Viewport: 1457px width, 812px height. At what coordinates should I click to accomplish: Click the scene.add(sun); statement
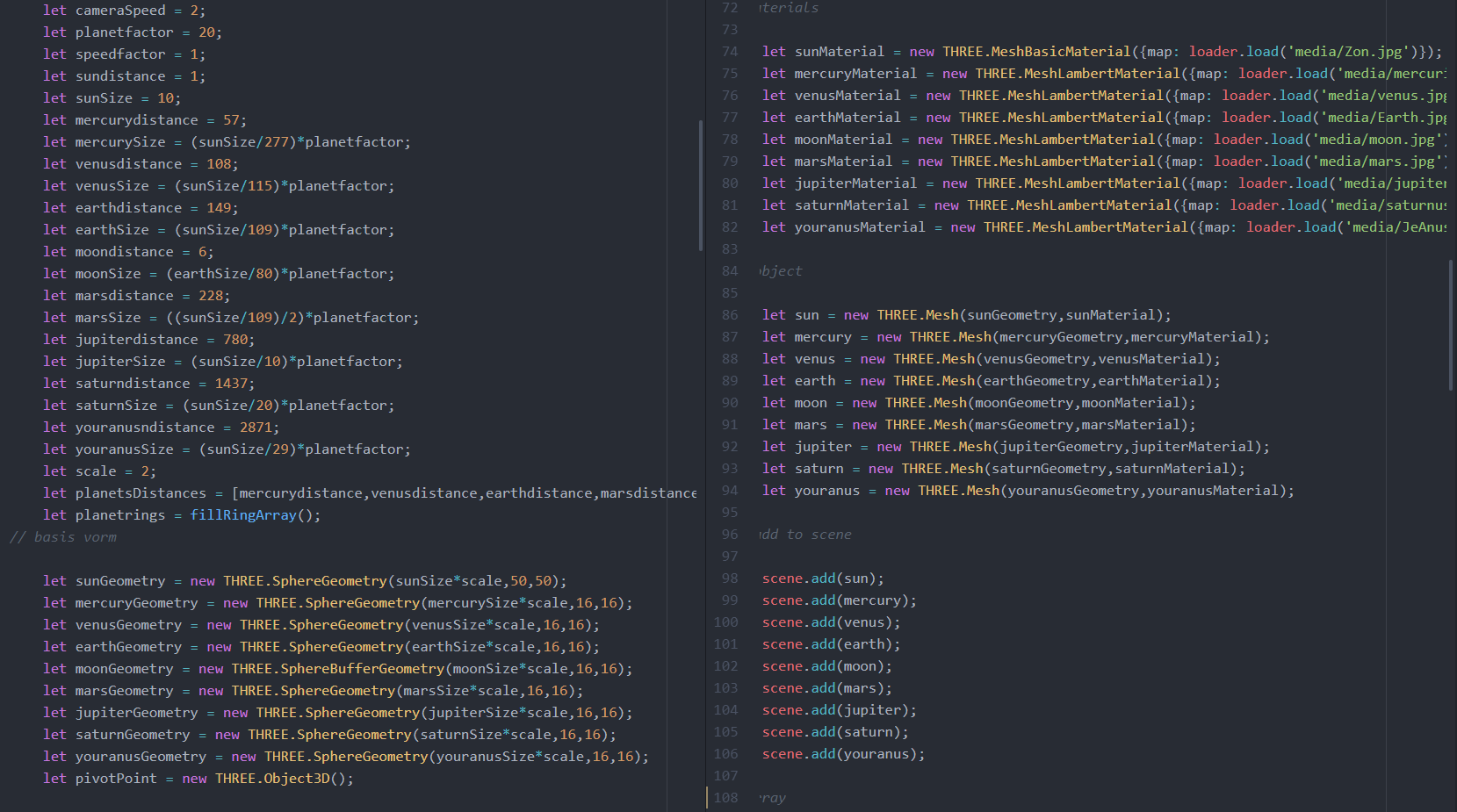[x=823, y=578]
